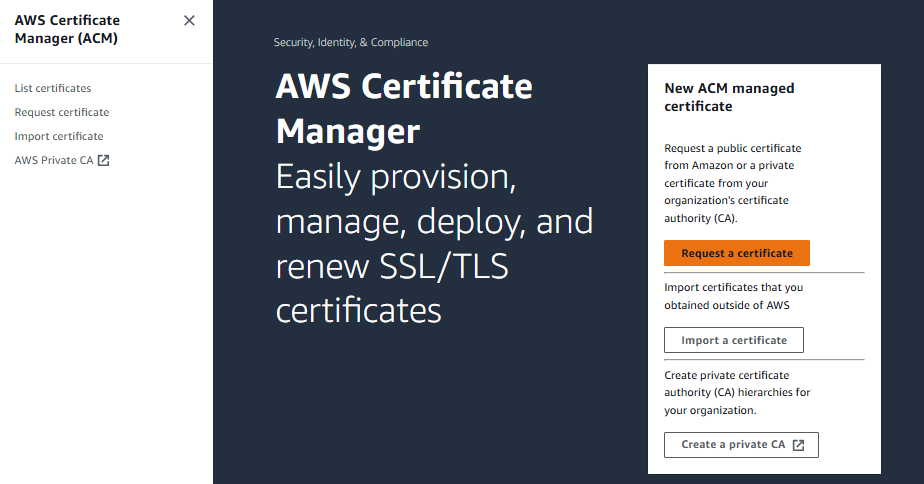The width and height of the screenshot is (924, 484).
Task: Click the Security, Identity, & Compliance text
Action: tap(351, 42)
